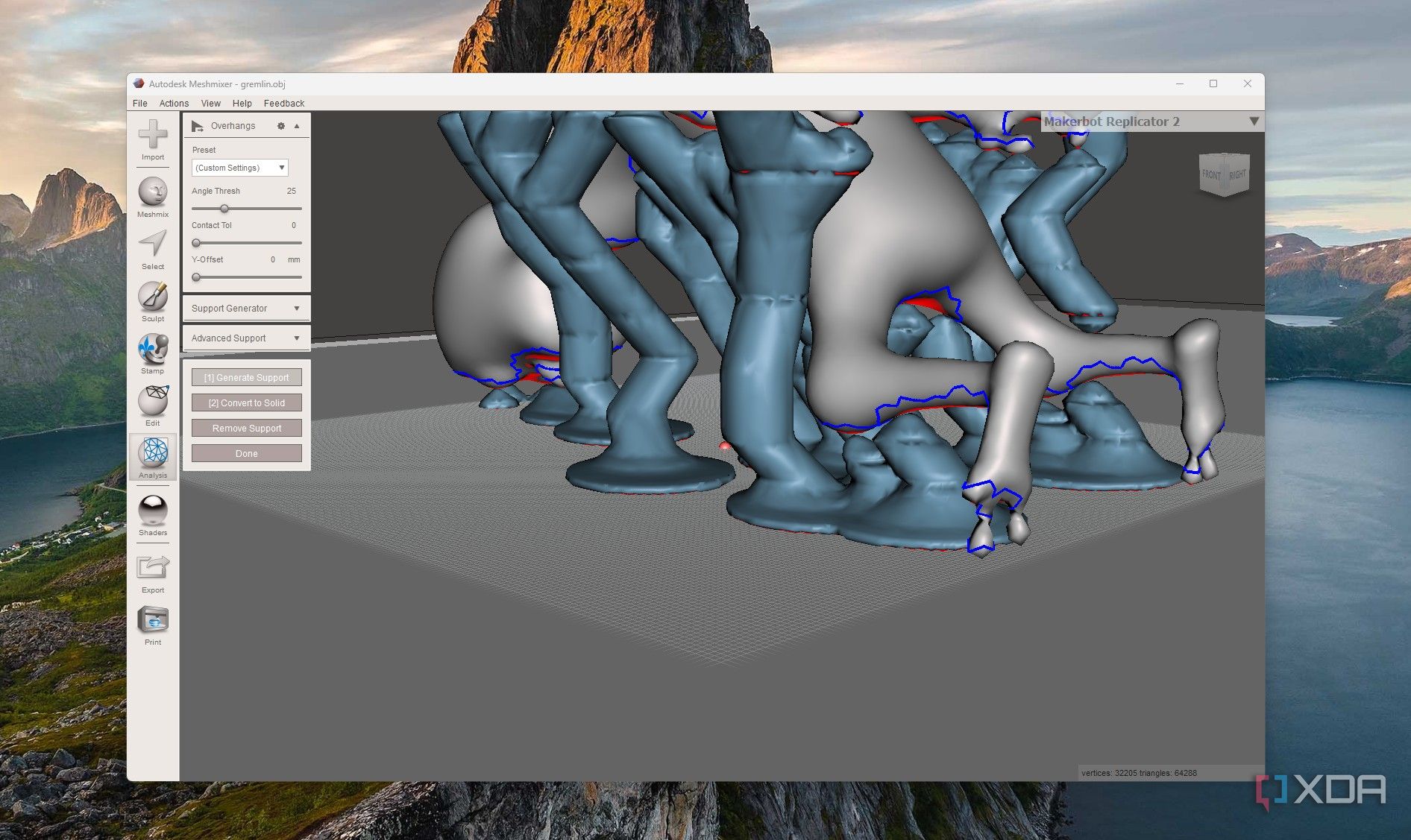Choose the Stamp tool
The height and width of the screenshot is (840, 1411).
[x=153, y=354]
